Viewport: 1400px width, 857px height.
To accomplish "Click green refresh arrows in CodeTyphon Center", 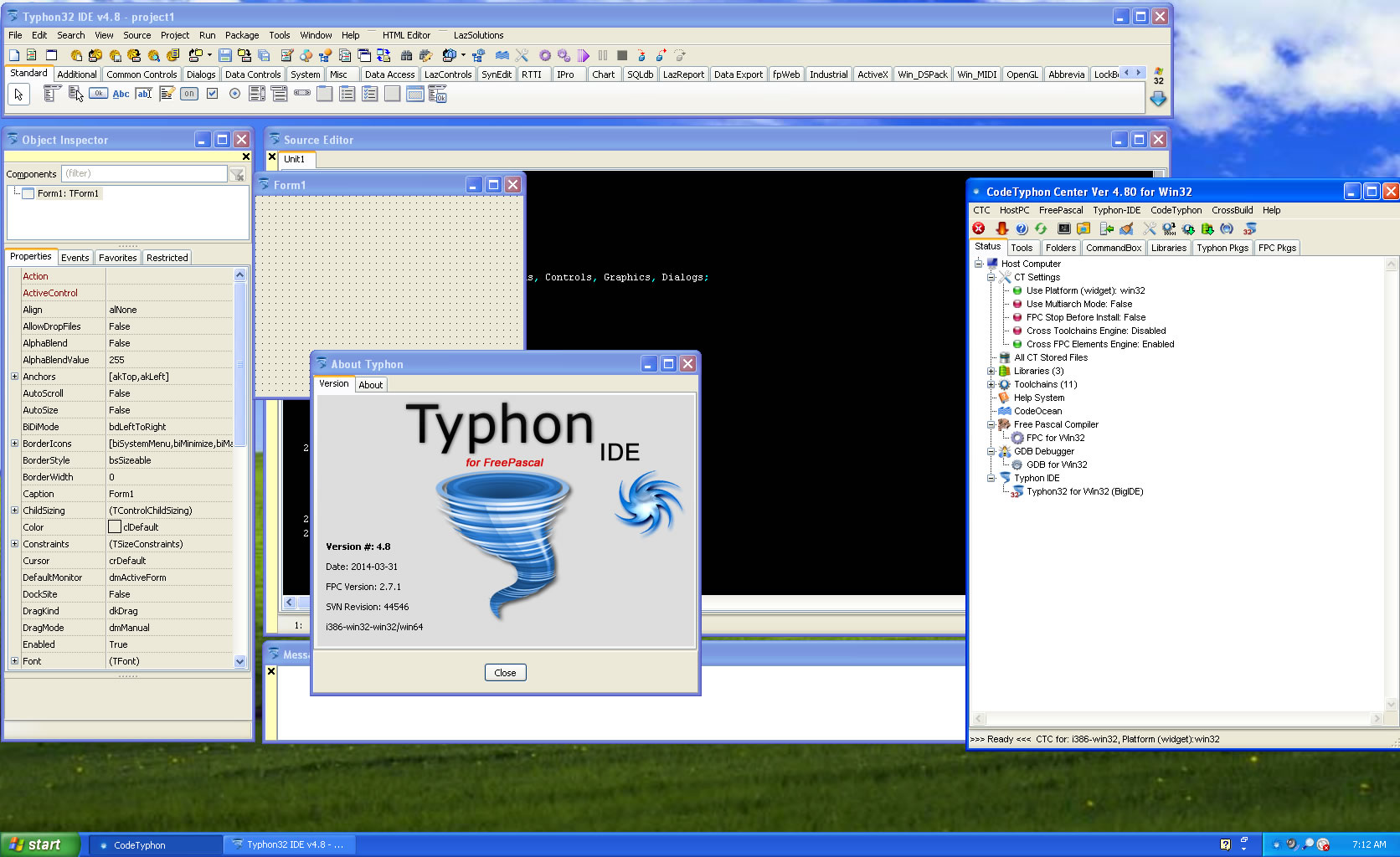I will 1041,228.
